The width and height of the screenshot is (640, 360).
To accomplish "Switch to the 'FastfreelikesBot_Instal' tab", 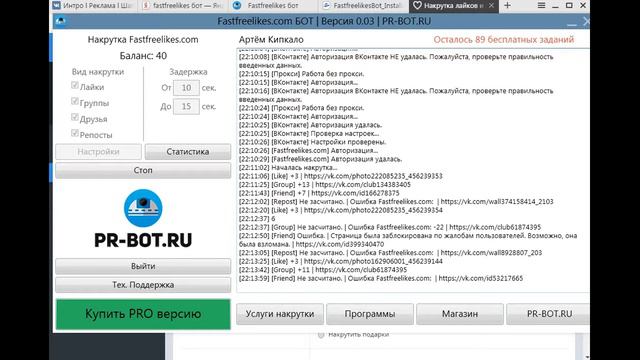I will (x=363, y=6).
